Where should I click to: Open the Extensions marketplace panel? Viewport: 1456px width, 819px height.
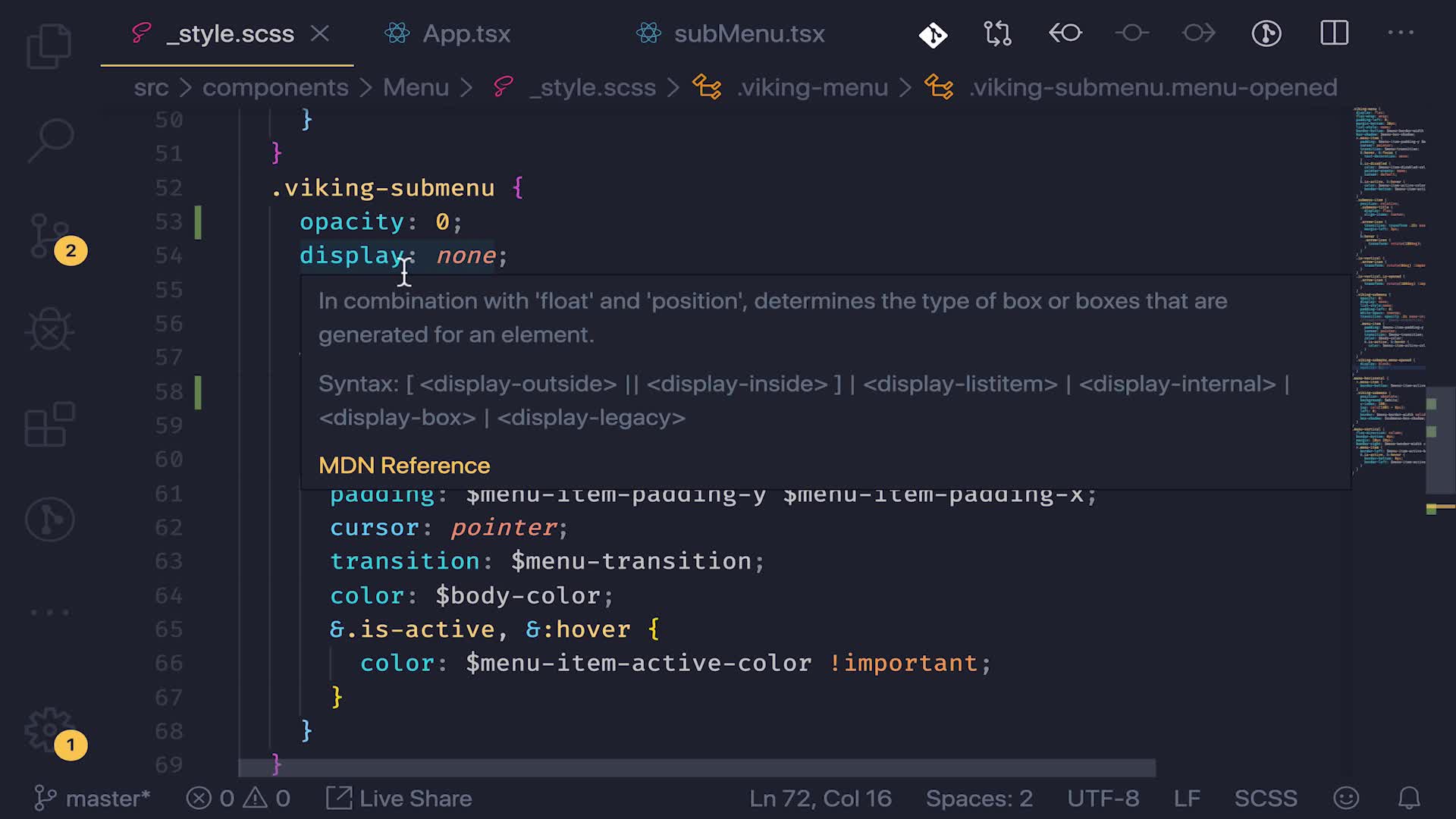point(50,425)
